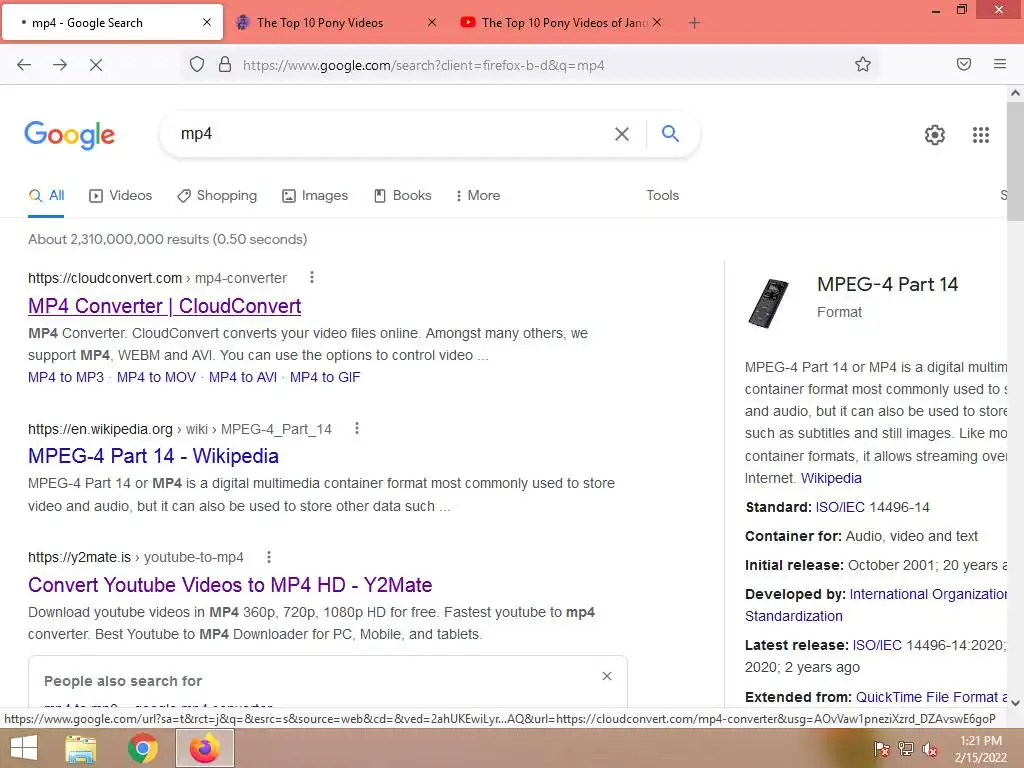Image resolution: width=1024 pixels, height=768 pixels.
Task: Bookmark this page with the star
Action: [x=863, y=64]
